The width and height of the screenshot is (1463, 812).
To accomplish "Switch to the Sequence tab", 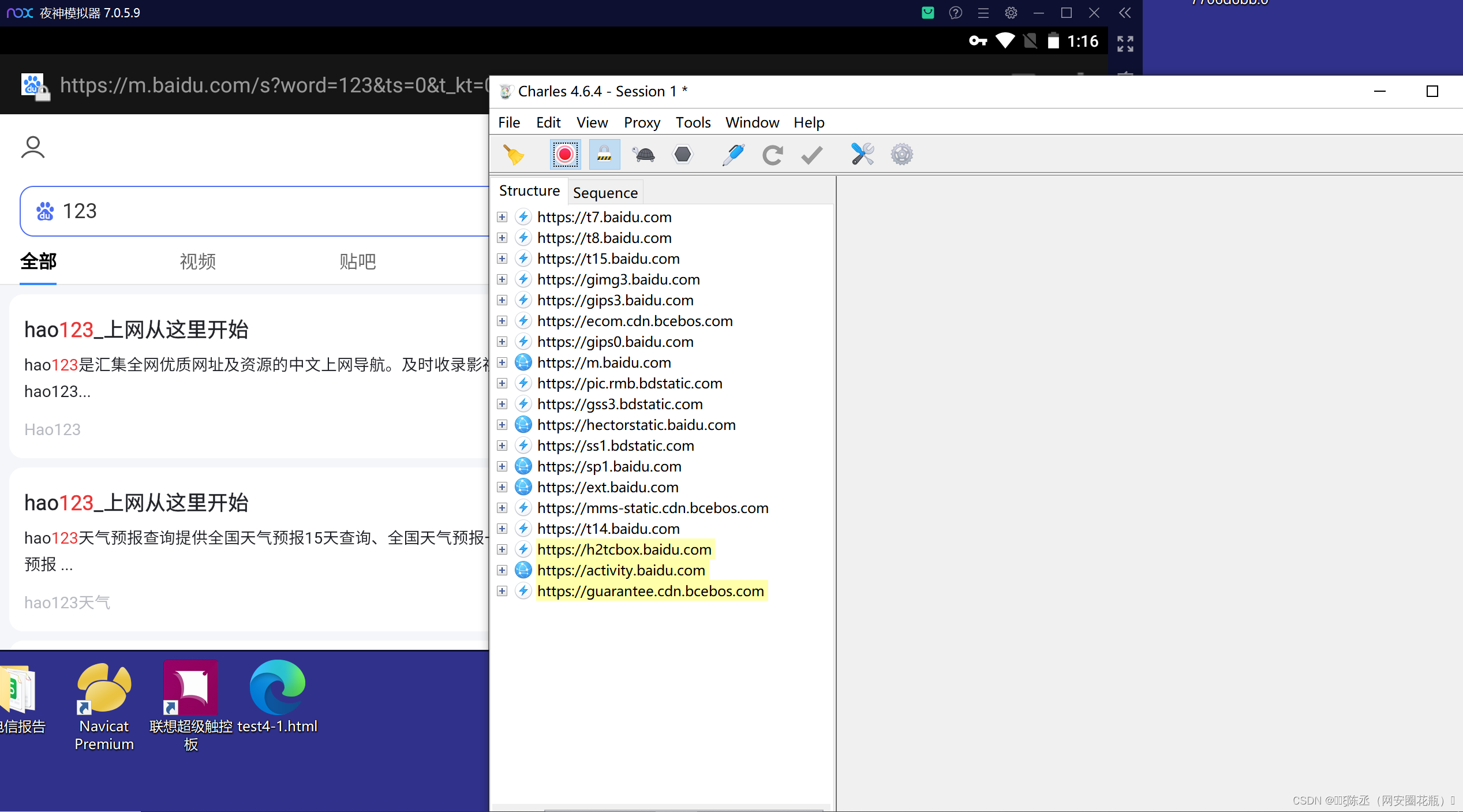I will 605,193.
